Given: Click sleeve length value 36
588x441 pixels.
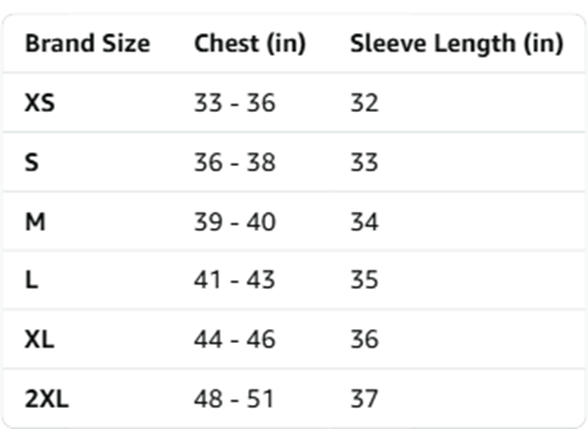Looking at the screenshot, I should 364,339.
